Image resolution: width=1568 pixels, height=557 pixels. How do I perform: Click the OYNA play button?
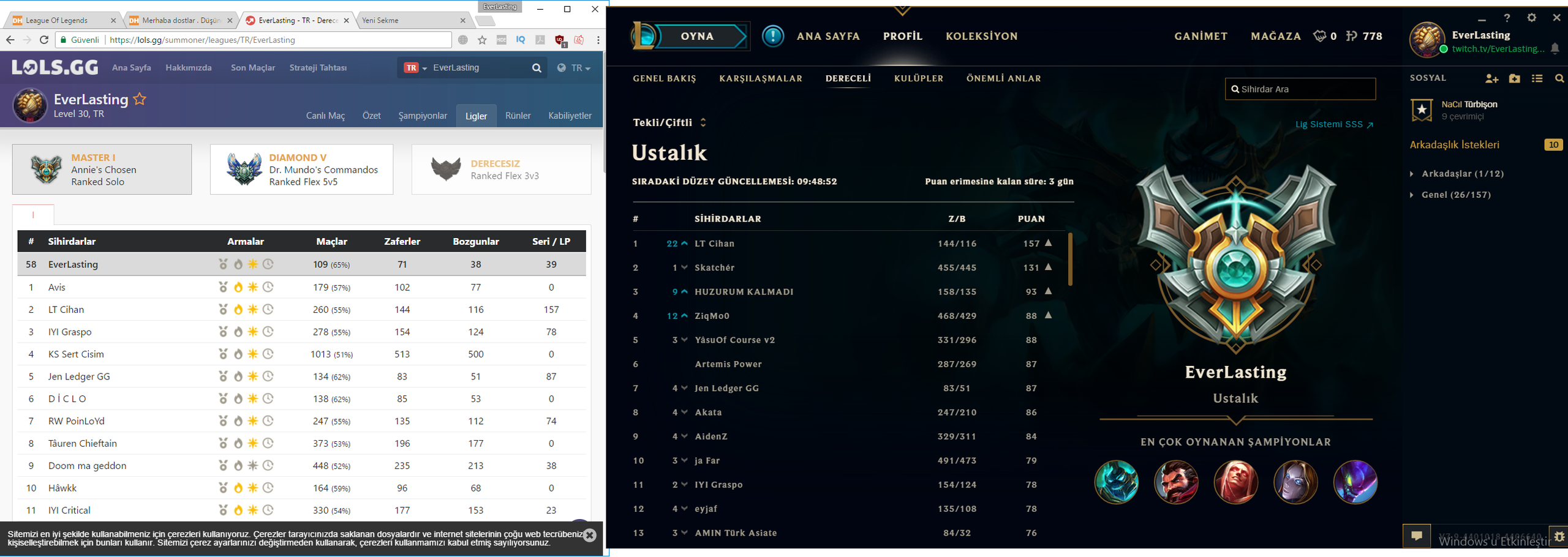tap(698, 36)
